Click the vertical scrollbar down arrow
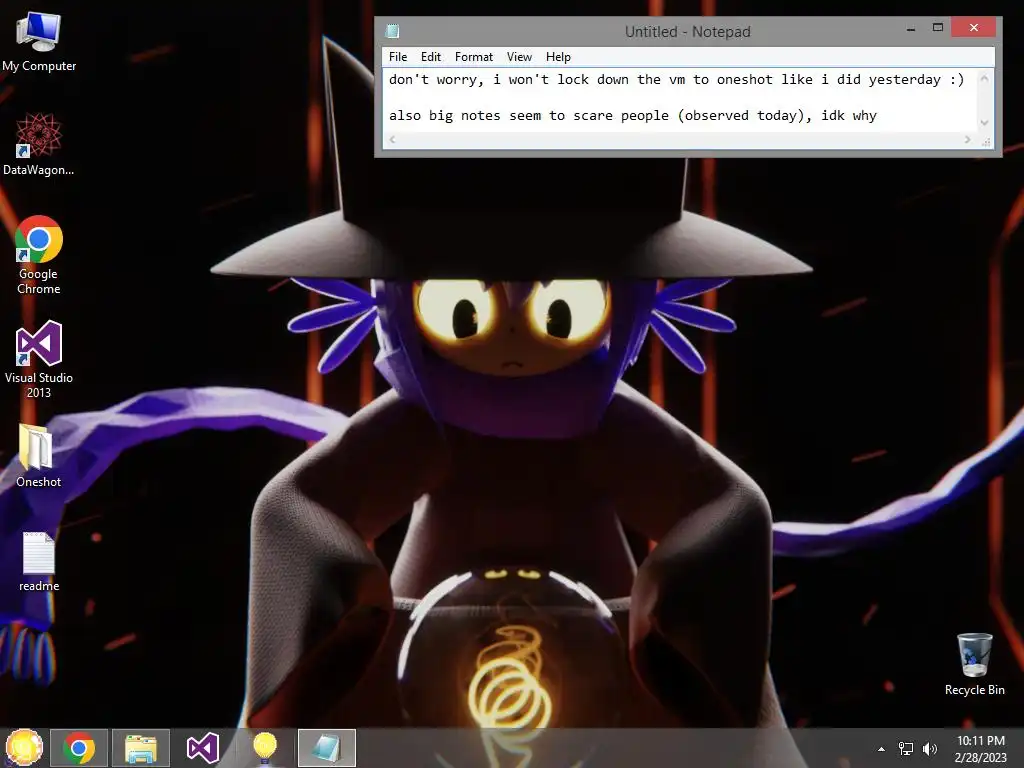Screen dimensions: 1024x768 click(984, 123)
